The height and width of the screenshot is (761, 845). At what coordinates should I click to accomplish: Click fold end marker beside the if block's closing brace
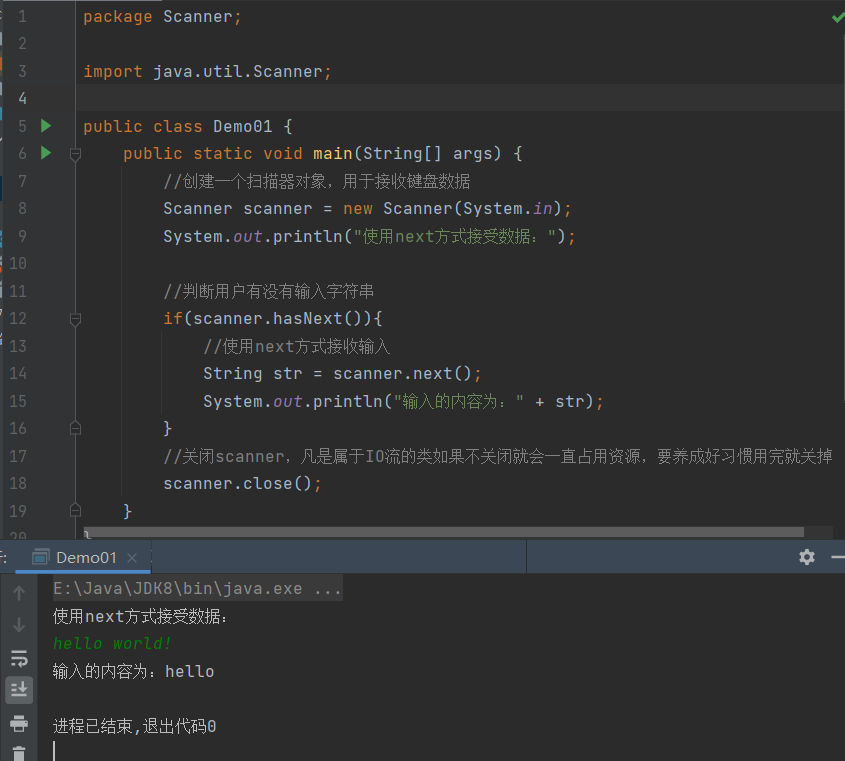75,428
